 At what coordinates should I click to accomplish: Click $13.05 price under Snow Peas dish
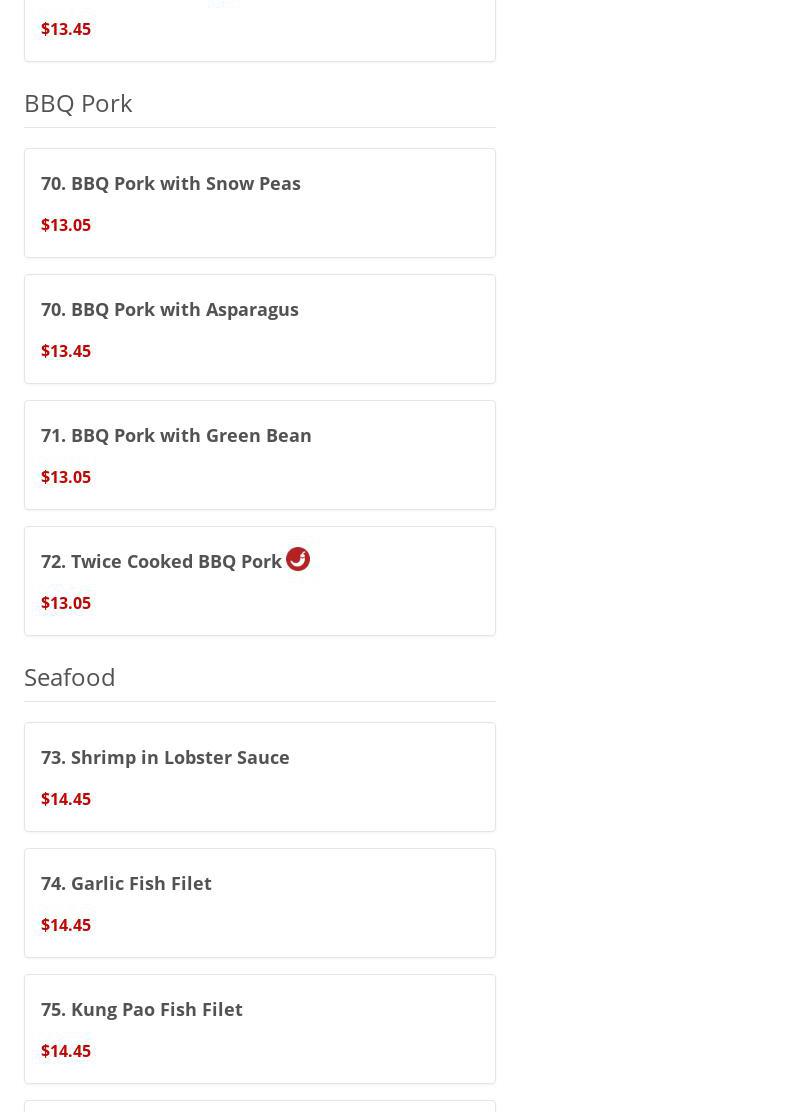coord(66,225)
